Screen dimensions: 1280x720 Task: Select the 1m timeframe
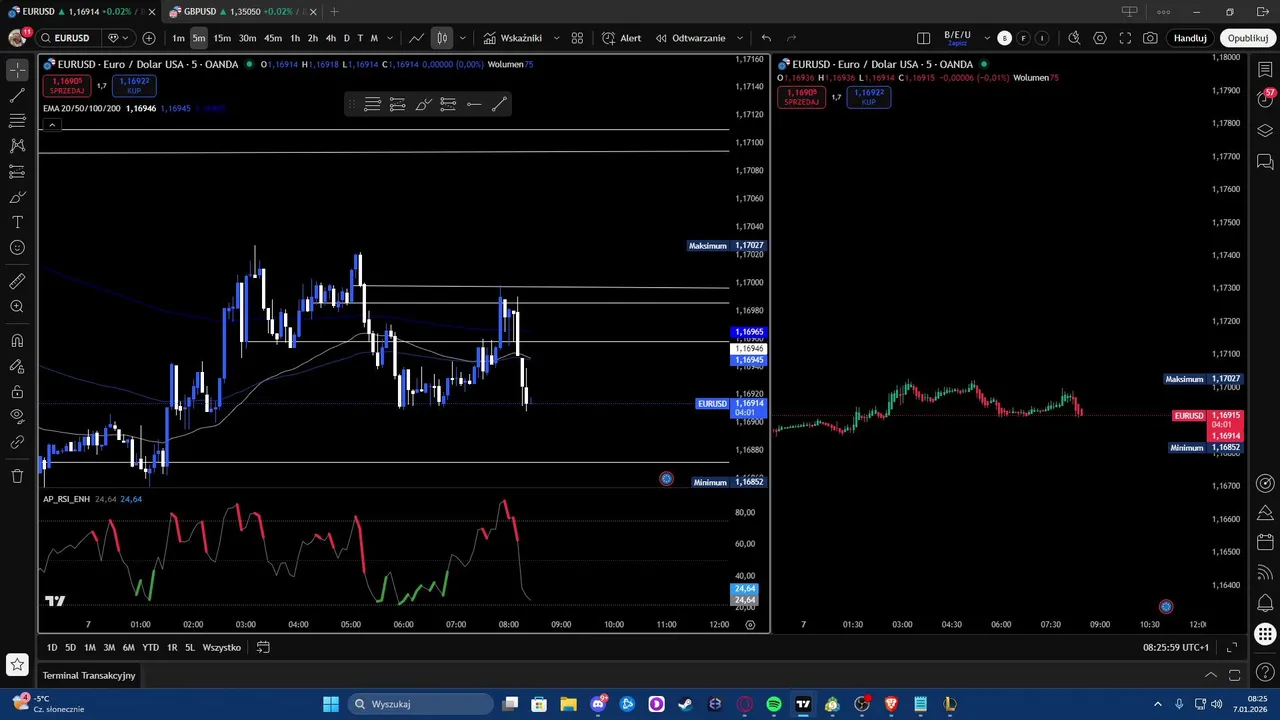[178, 38]
